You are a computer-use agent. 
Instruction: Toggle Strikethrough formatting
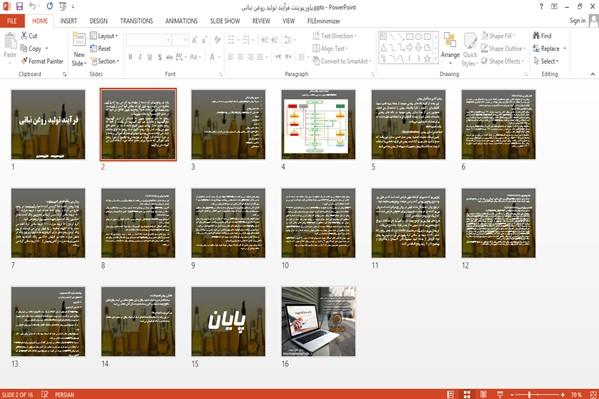pos(169,57)
